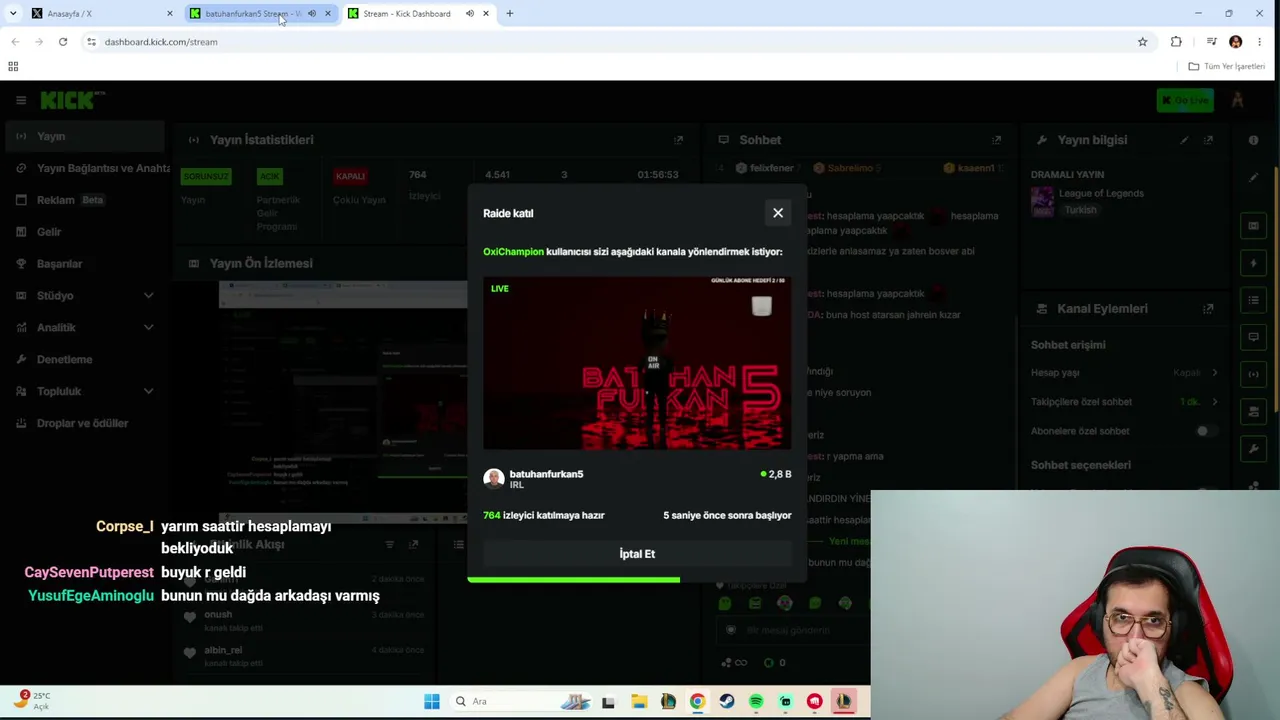Open Chrome extensions puzzle icon
The height and width of the screenshot is (720, 1280).
[x=1176, y=42]
